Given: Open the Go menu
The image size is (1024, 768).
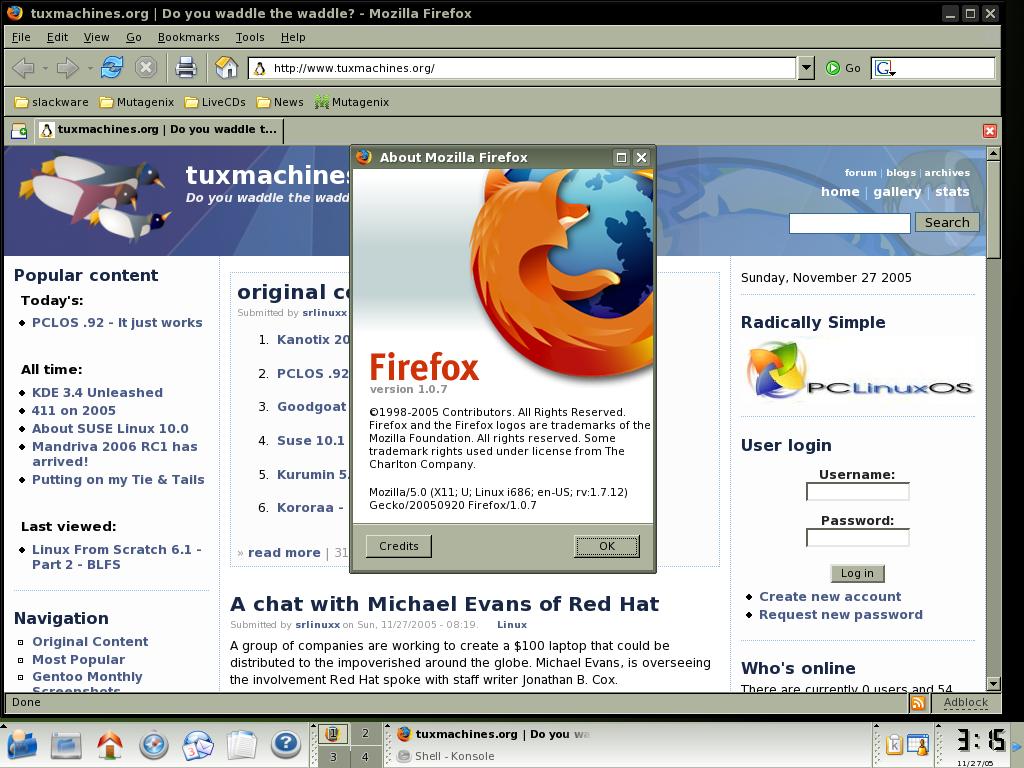Looking at the screenshot, I should pyautogui.click(x=134, y=37).
